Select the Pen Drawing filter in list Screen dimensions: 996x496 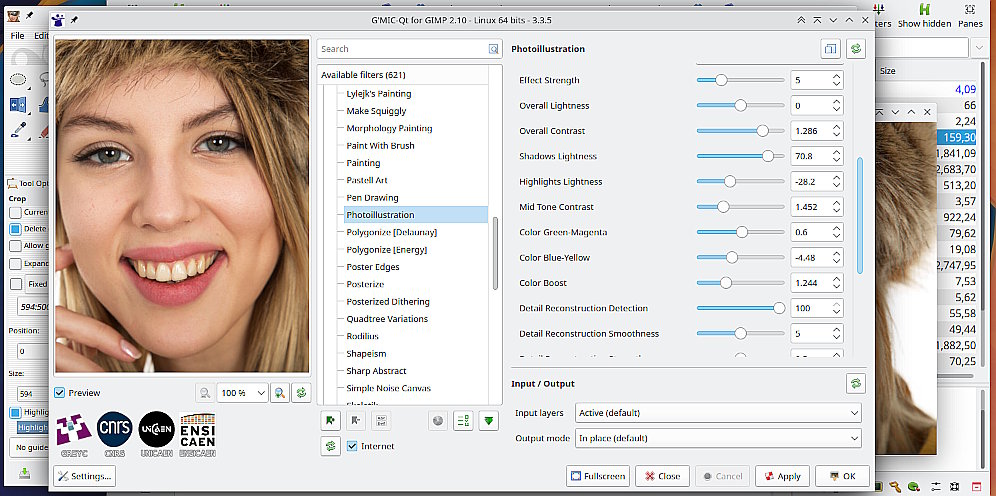coord(372,198)
